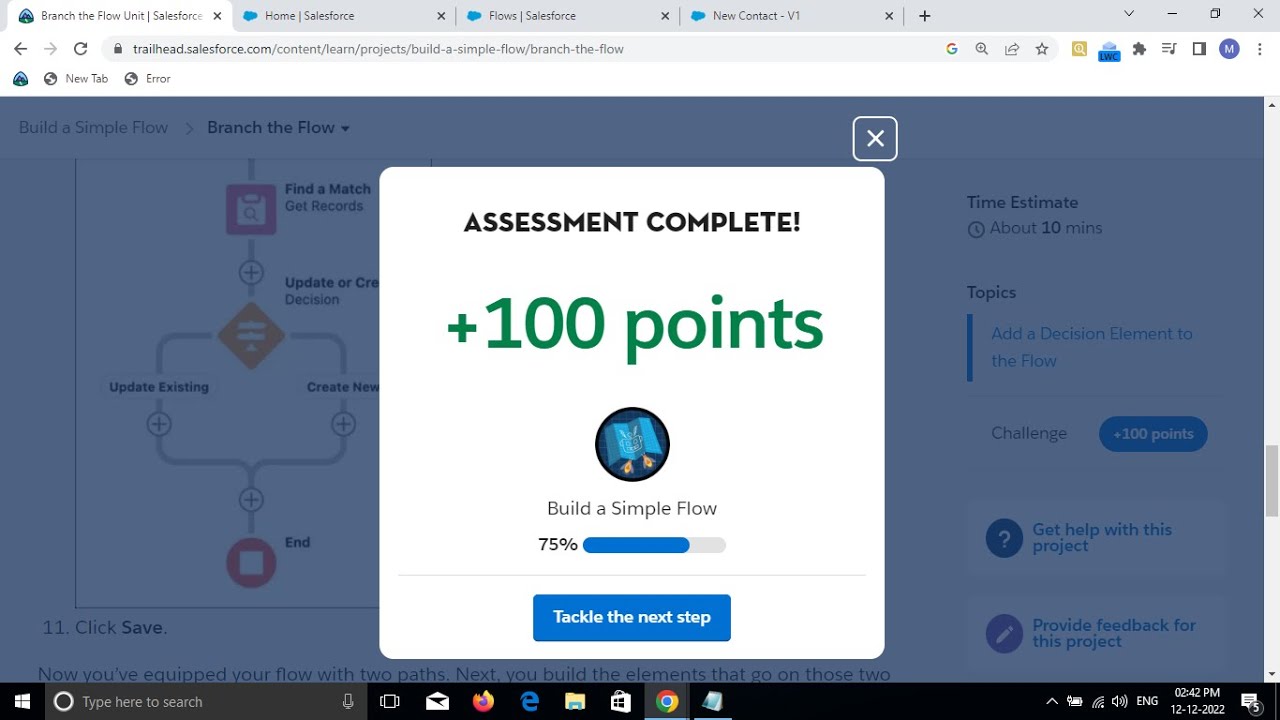This screenshot has height=720, width=1280.
Task: Click the 75% progress bar
Action: click(x=654, y=545)
